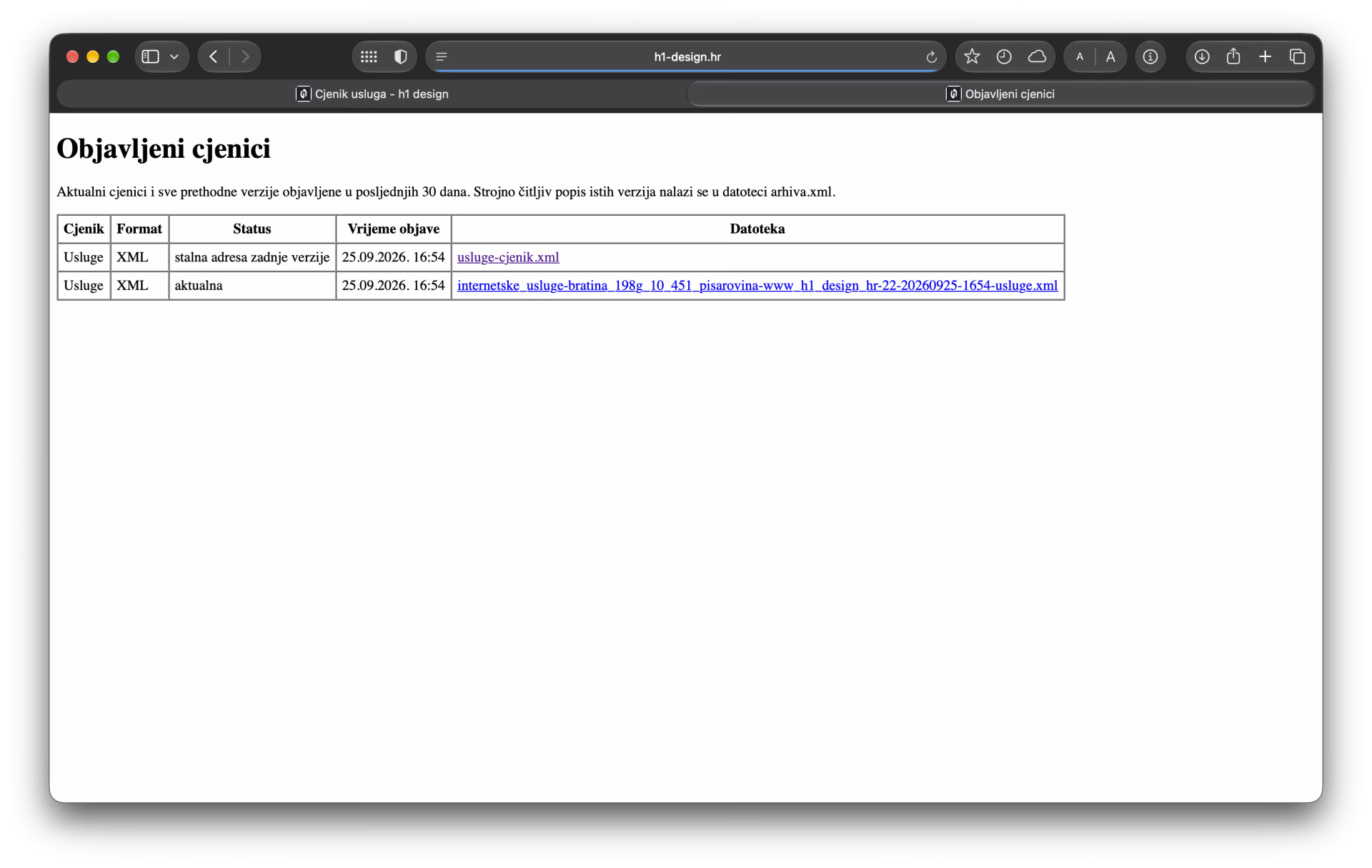This screenshot has height=868, width=1372.
Task: Go back to the previous page
Action: [x=213, y=56]
